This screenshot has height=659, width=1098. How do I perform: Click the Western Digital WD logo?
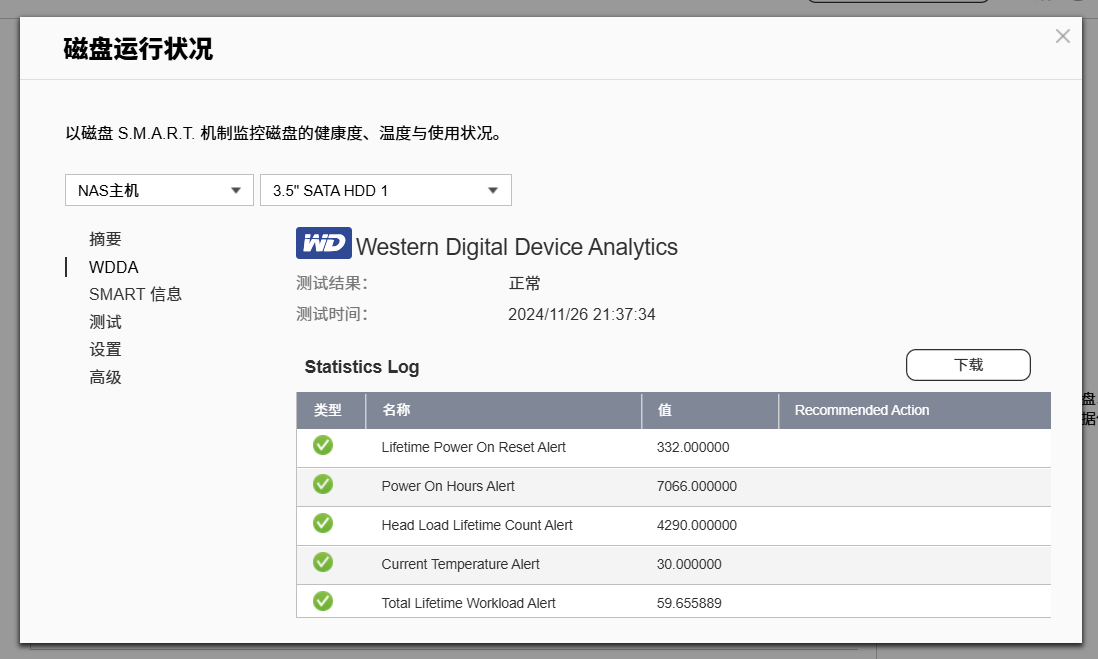point(323,243)
